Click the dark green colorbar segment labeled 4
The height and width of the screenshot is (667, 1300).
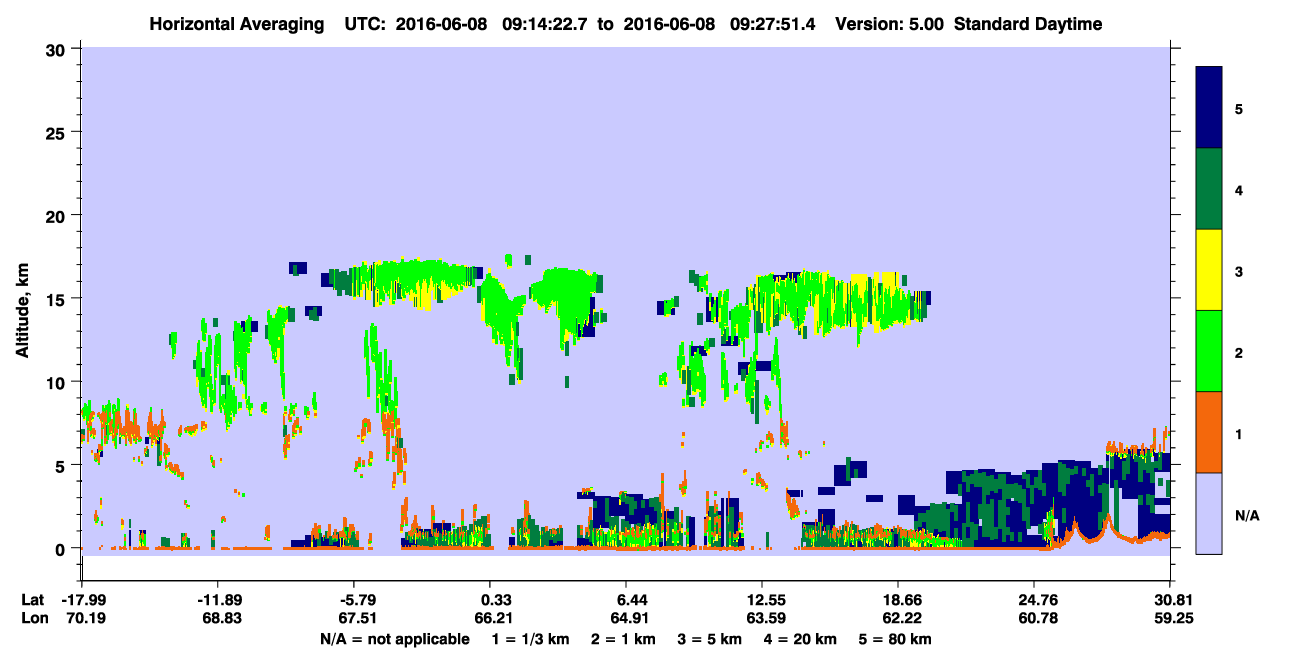(1209, 189)
